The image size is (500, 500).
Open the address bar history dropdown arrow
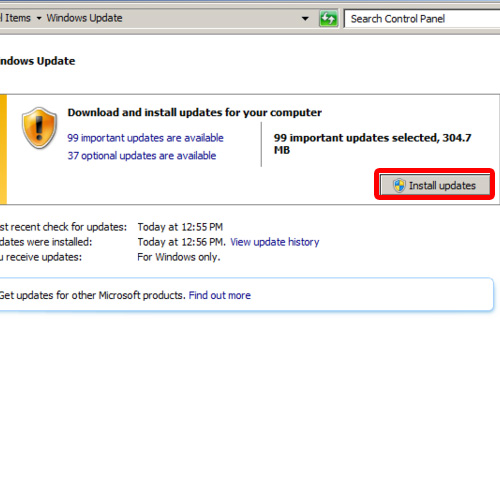305,18
